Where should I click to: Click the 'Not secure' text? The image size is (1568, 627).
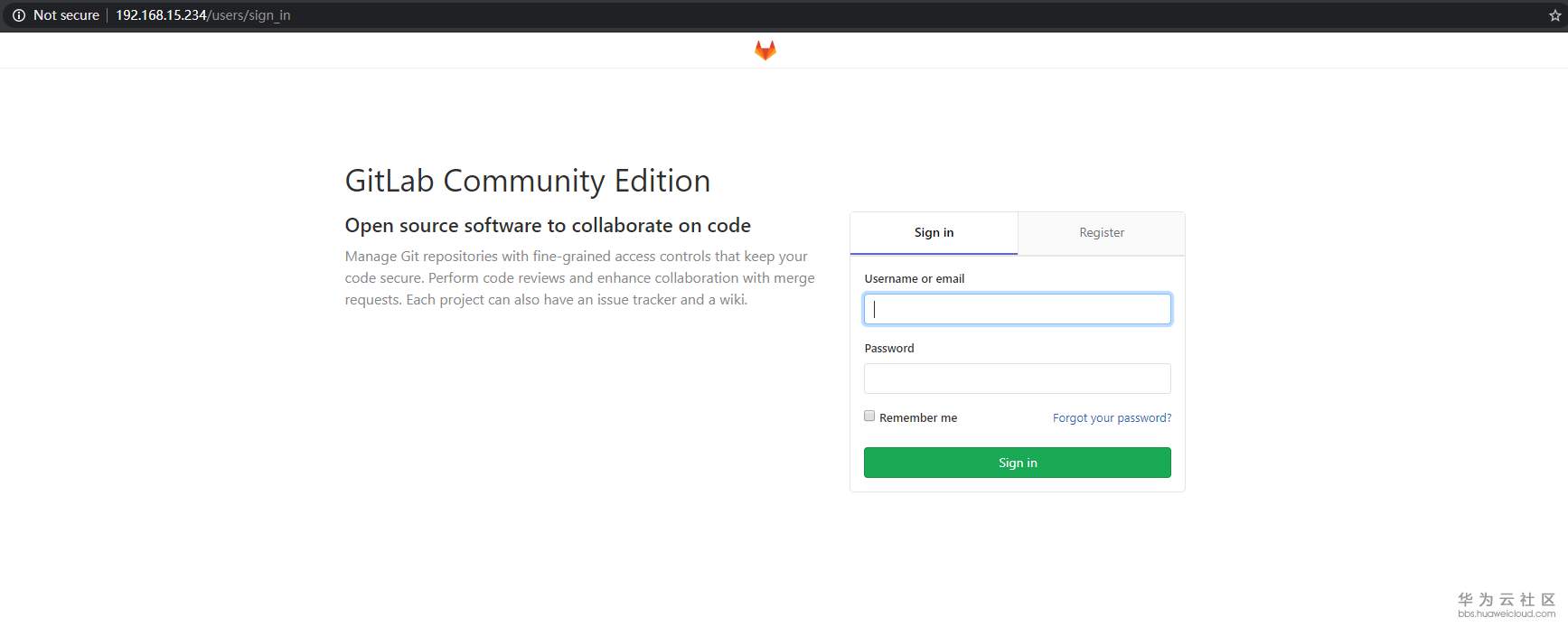(66, 15)
